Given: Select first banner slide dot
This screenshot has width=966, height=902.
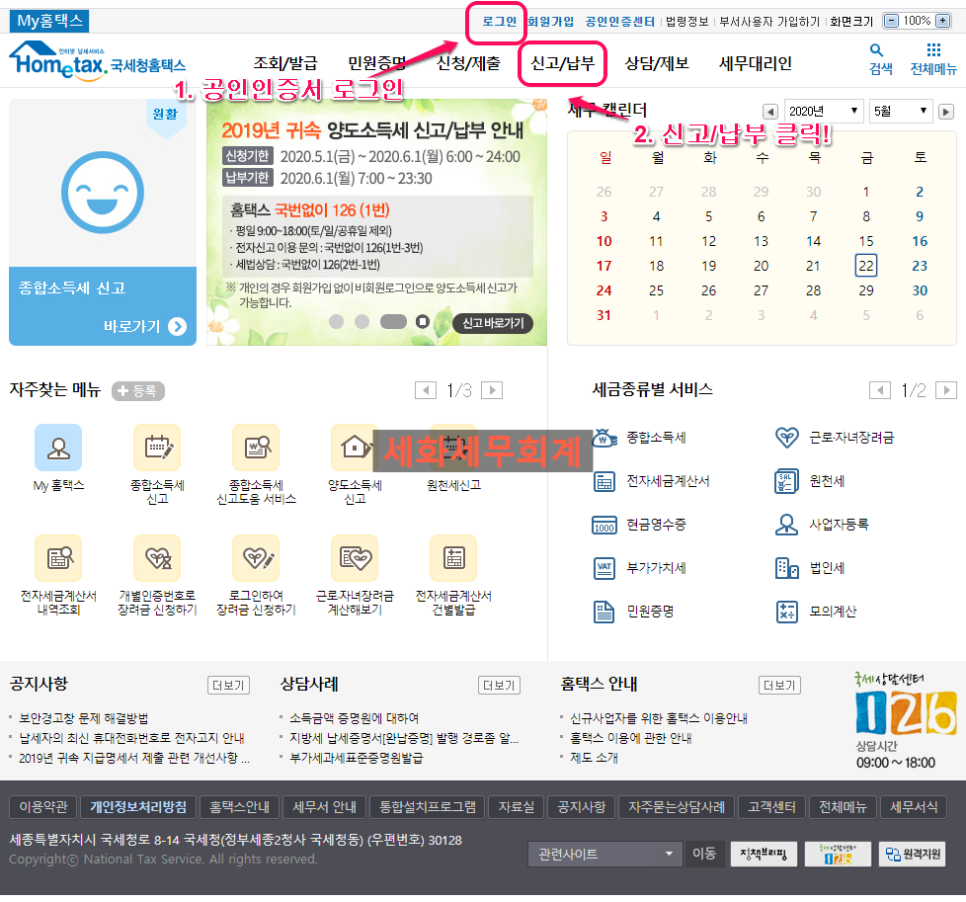Looking at the screenshot, I should (x=336, y=322).
